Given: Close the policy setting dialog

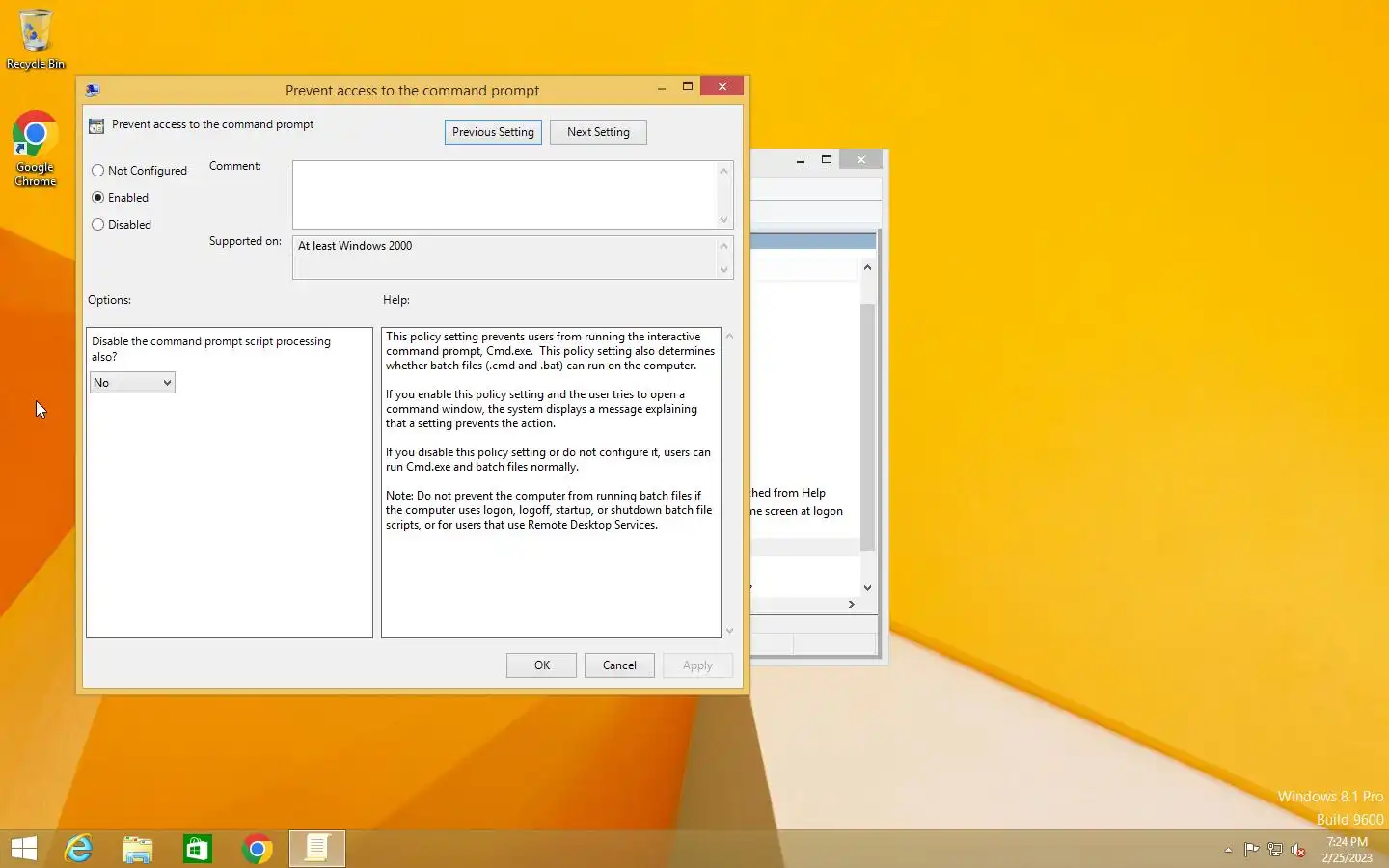Looking at the screenshot, I should (722, 87).
